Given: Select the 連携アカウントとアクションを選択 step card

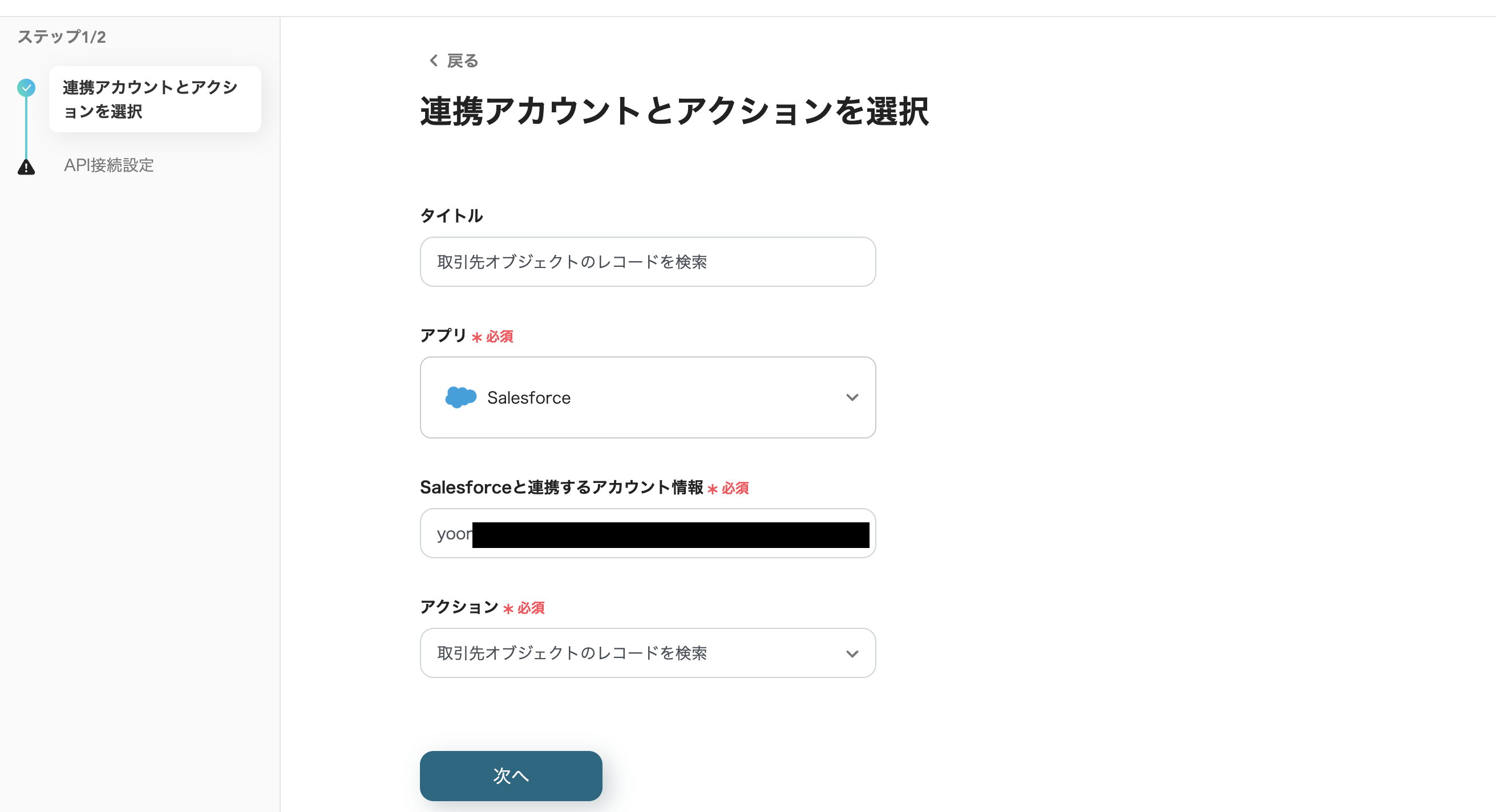Looking at the screenshot, I should tap(155, 99).
